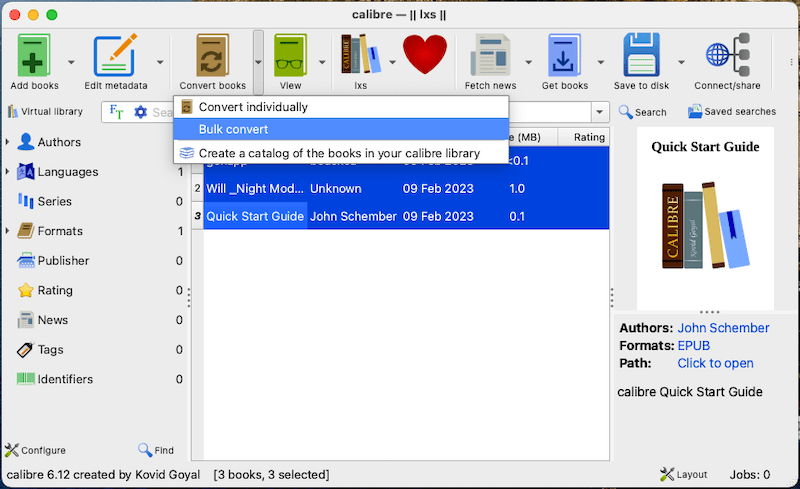
Task: Expand the Formats tree node
Action: tap(7, 231)
